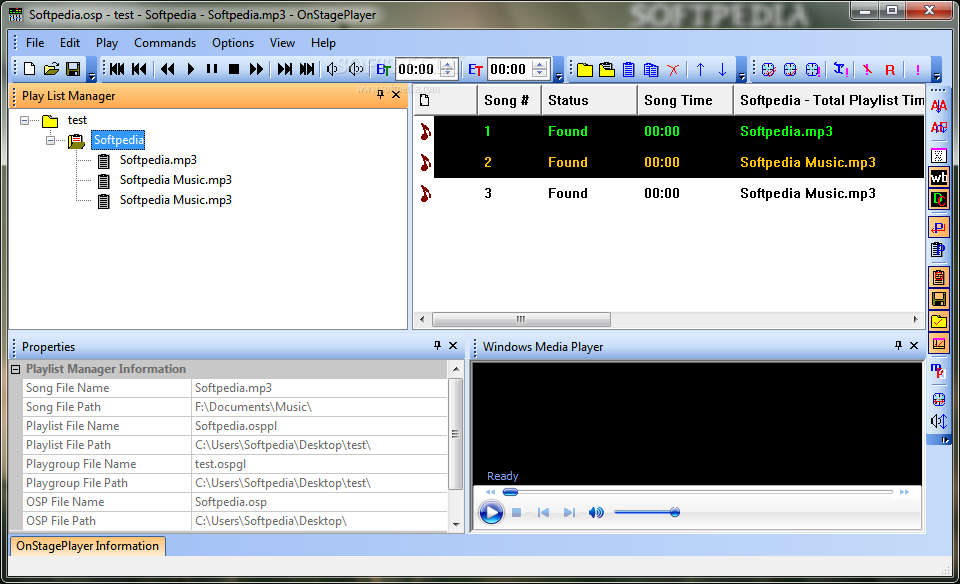Click the red X delete icon
The width and height of the screenshot is (960, 584).
point(673,70)
